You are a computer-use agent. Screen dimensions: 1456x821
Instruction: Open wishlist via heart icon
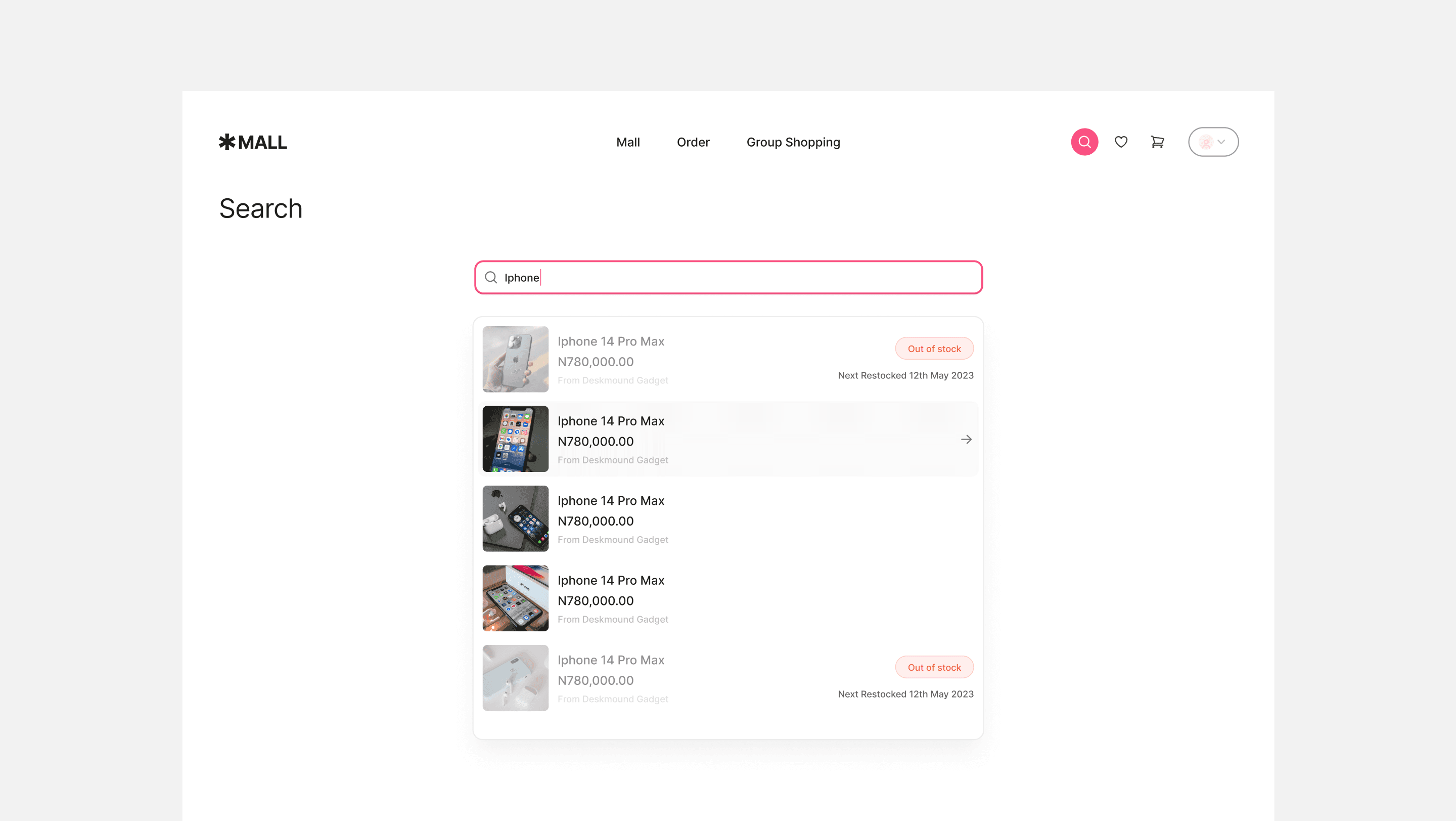tap(1121, 142)
